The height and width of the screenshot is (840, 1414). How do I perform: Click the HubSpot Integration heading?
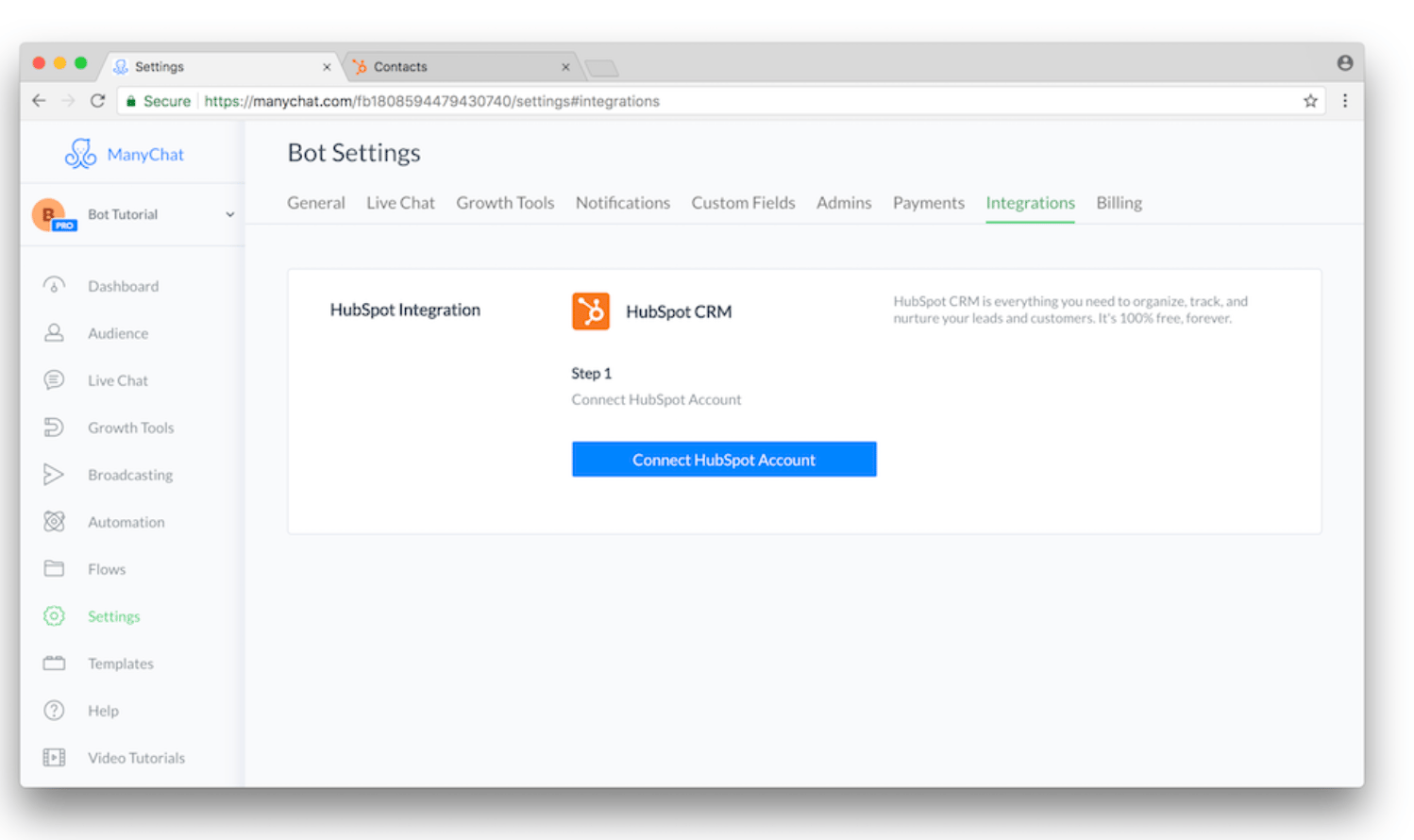(405, 310)
